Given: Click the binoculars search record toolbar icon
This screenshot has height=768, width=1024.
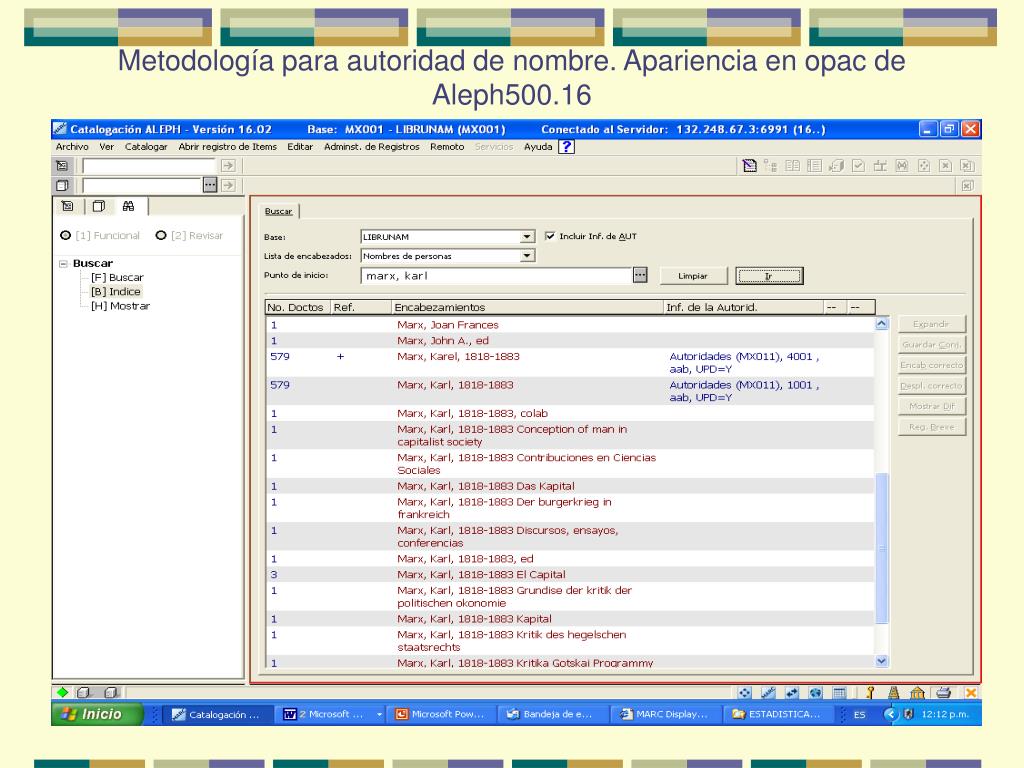Looking at the screenshot, I should (x=902, y=166).
